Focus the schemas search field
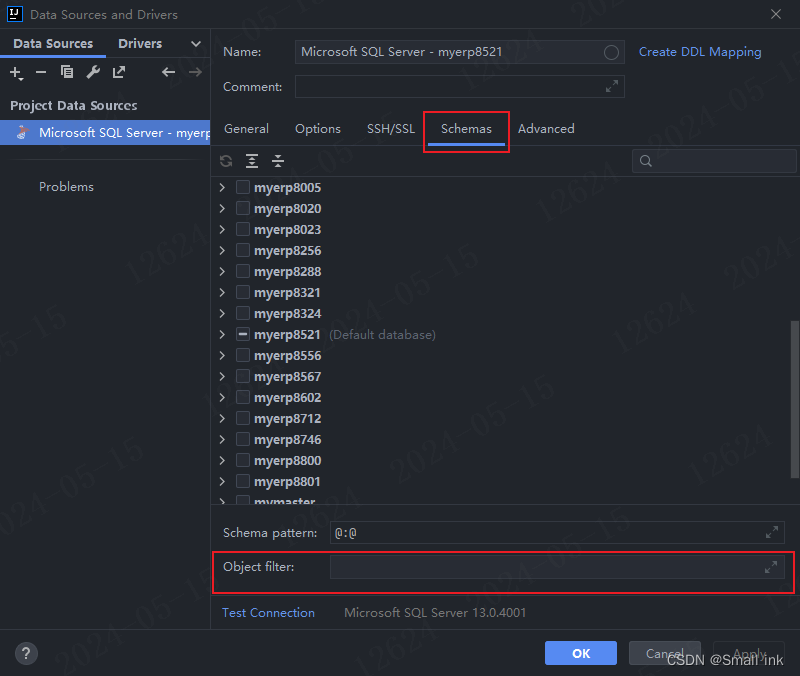 point(714,161)
